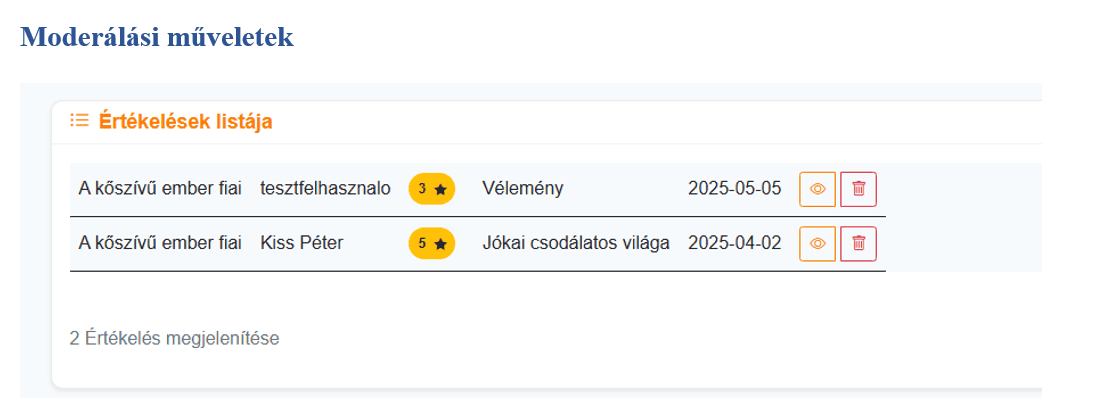Image resolution: width=1102 pixels, height=403 pixels.
Task: Open the review titled Jókai csodálatos világa
Action: click(575, 243)
